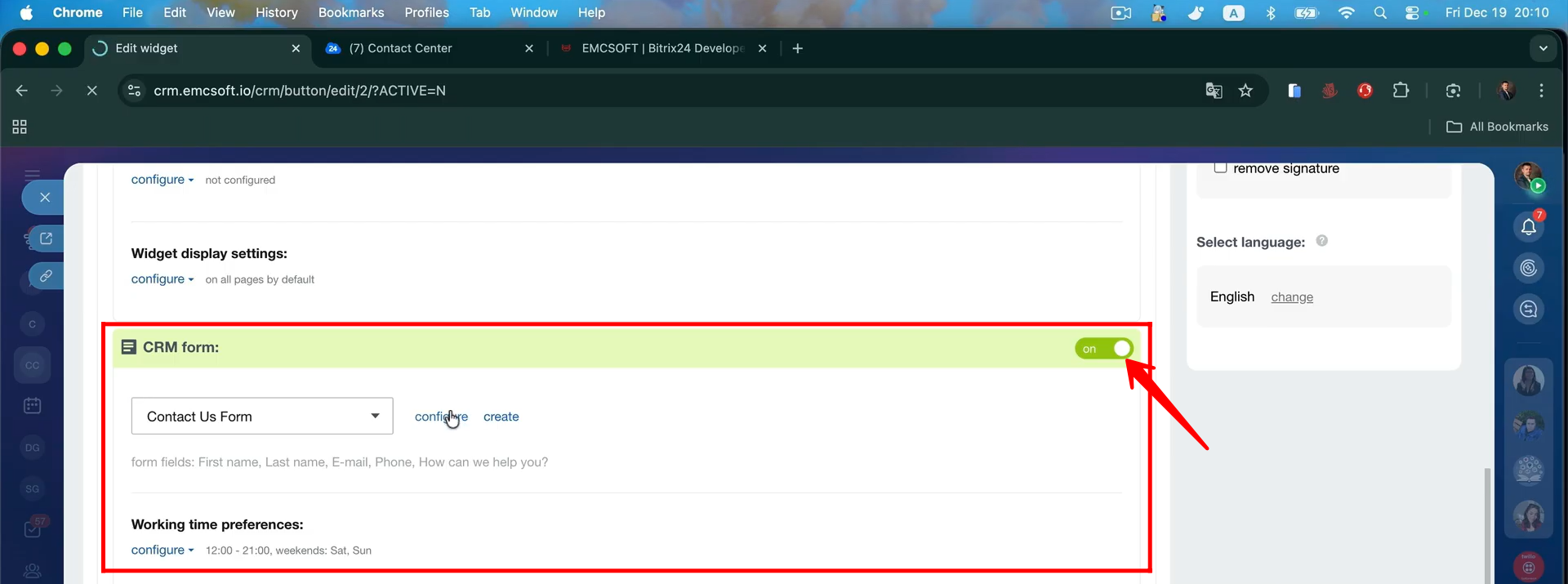Click change link next to English
This screenshot has width=1568, height=584.
[1291, 297]
